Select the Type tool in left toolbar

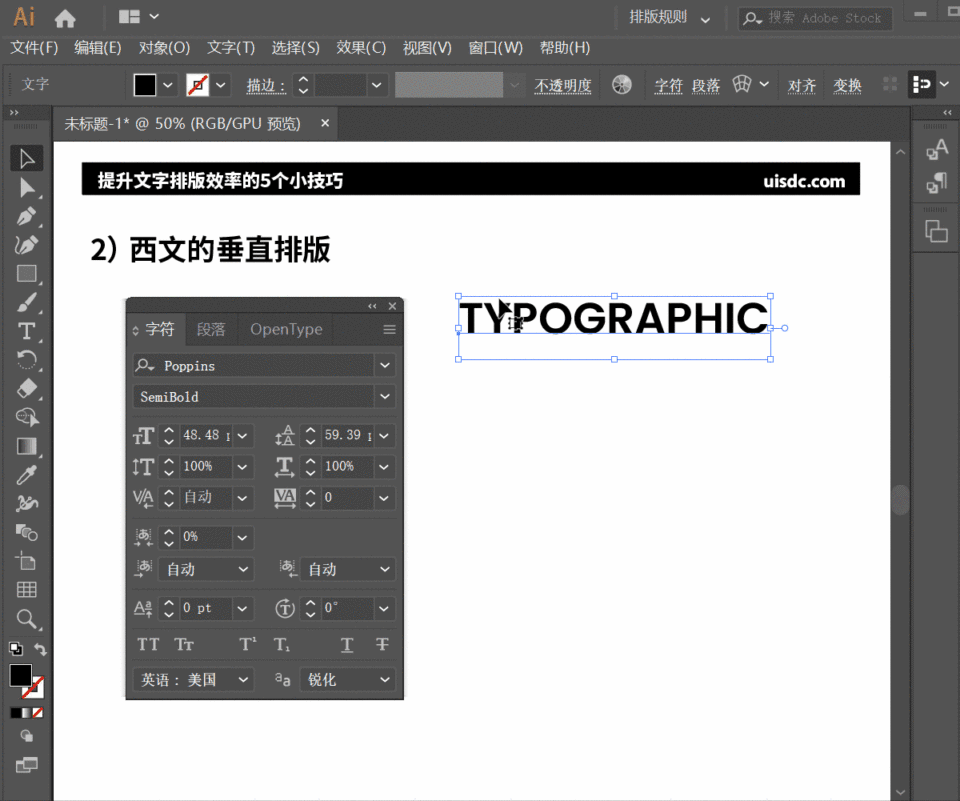coord(27,331)
